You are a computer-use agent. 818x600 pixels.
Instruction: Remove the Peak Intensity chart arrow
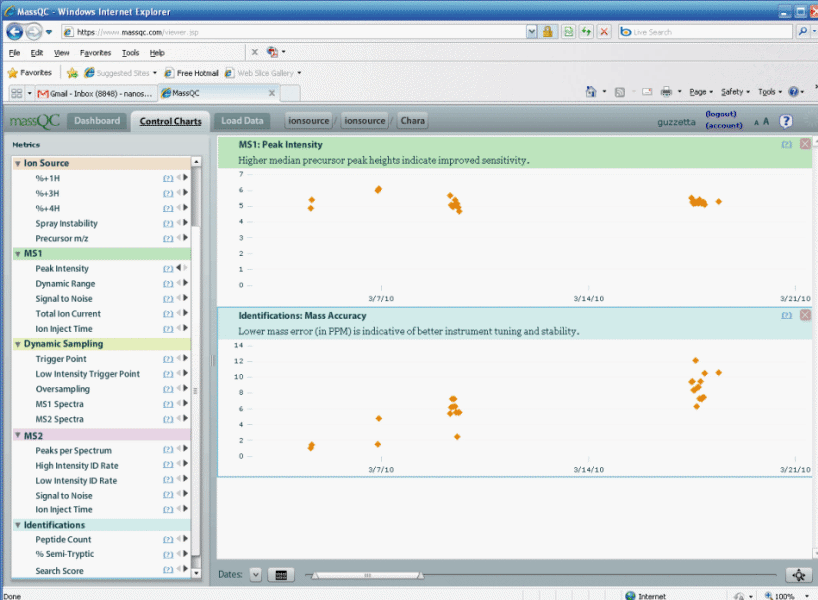(178, 268)
